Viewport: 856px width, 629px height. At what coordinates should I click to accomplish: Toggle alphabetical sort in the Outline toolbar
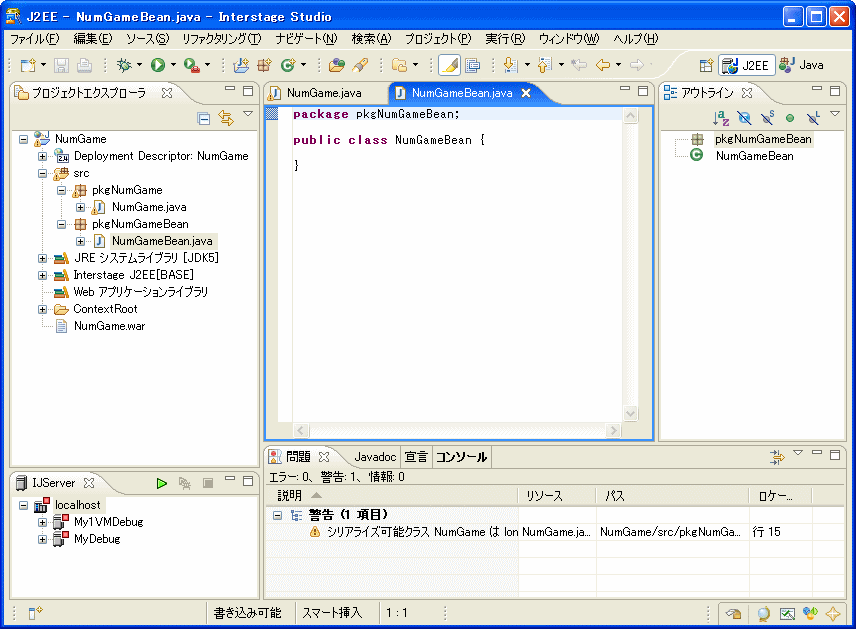tap(721, 118)
